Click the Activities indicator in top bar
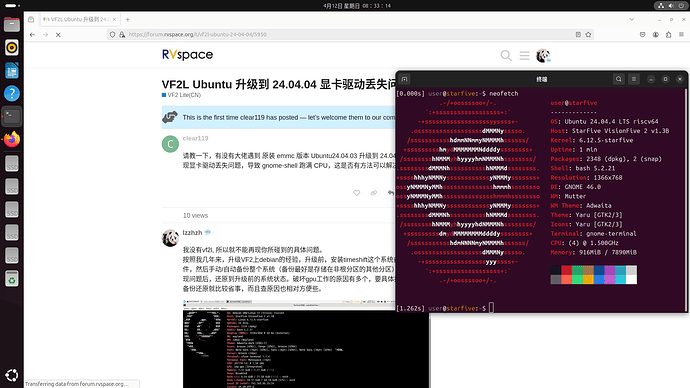The image size is (690, 388). 12,6
